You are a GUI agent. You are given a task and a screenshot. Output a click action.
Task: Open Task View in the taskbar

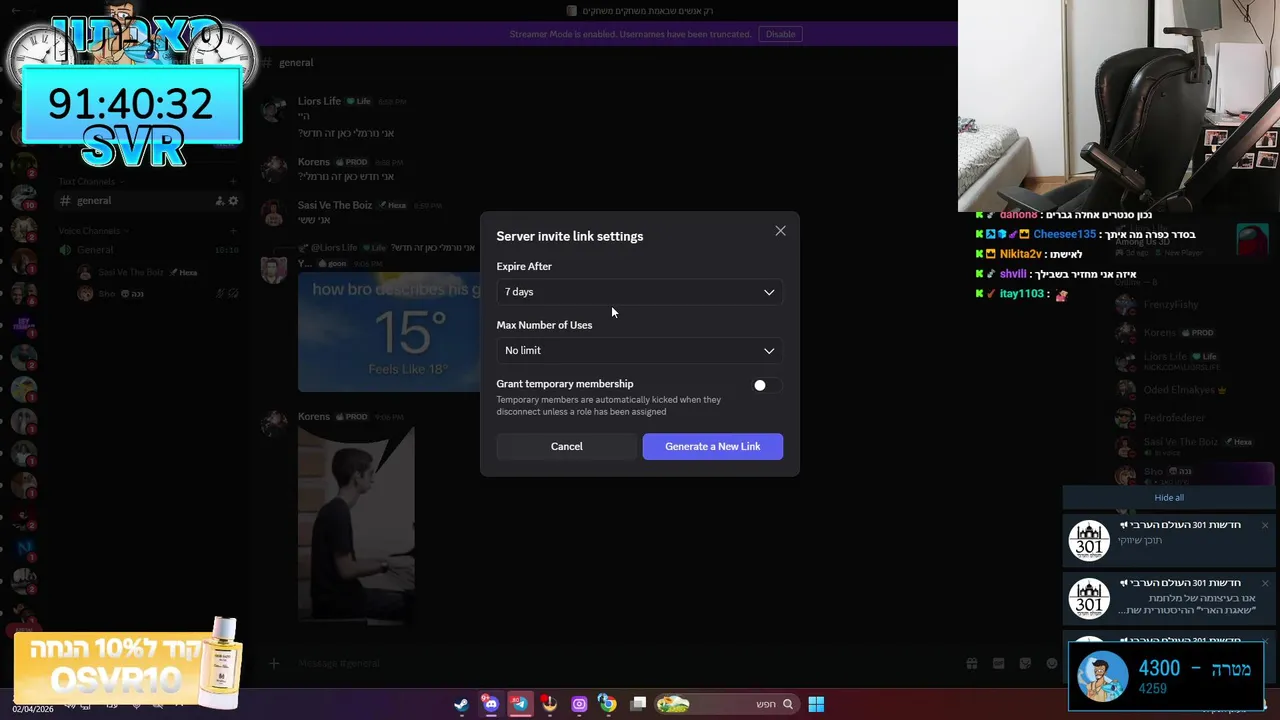click(x=638, y=704)
